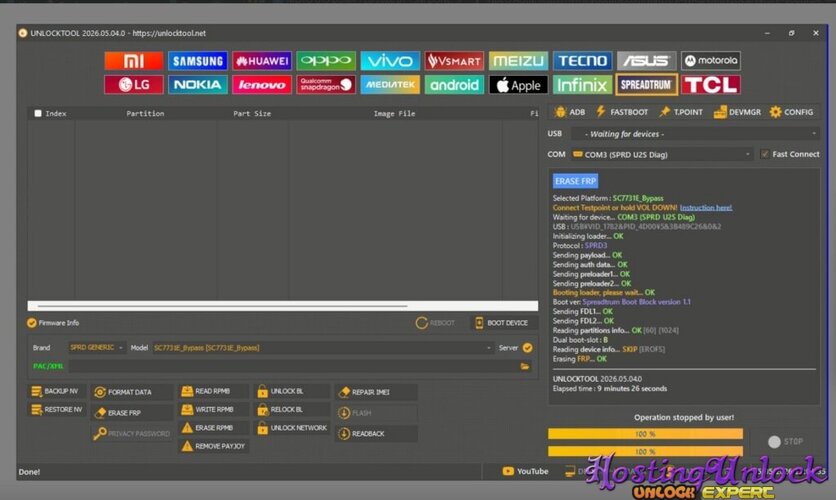Open the CONFIG settings tab
Screen dimensions: 836x500
pyautogui.click(x=791, y=112)
